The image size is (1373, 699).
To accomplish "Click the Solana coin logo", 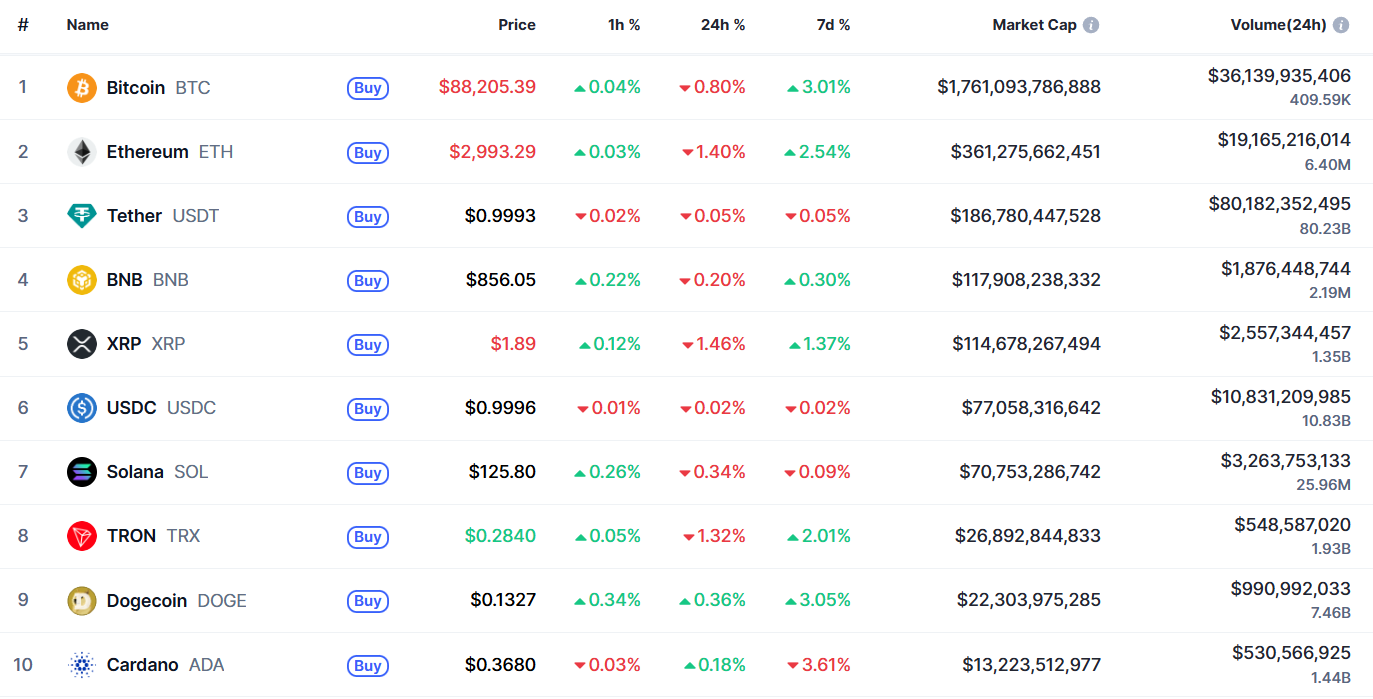I will pos(82,472).
